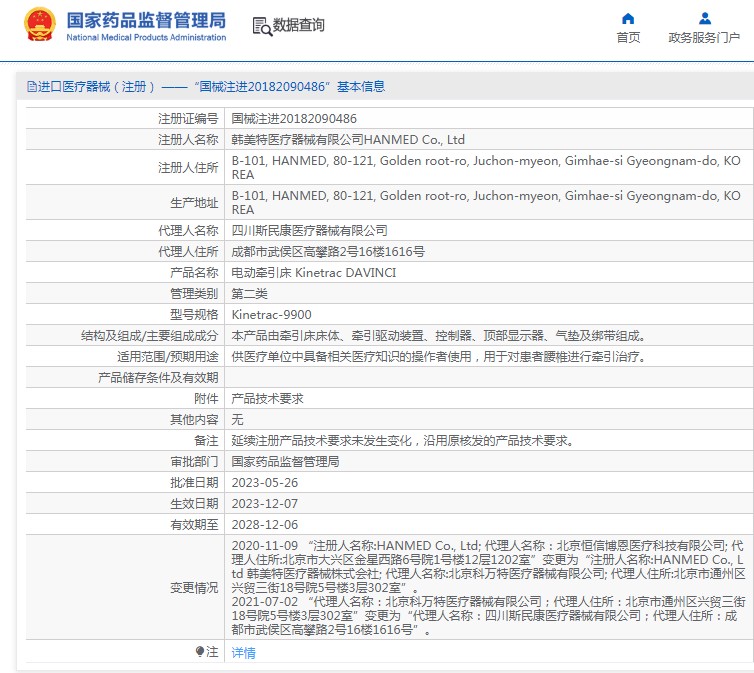Click the 变更情况 row label
Screen dimensions: 754x673
pos(194,588)
